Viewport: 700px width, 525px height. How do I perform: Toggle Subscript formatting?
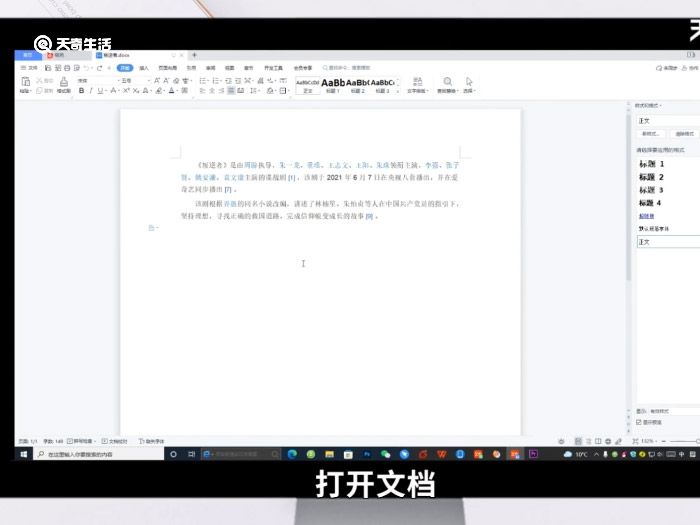[x=136, y=91]
